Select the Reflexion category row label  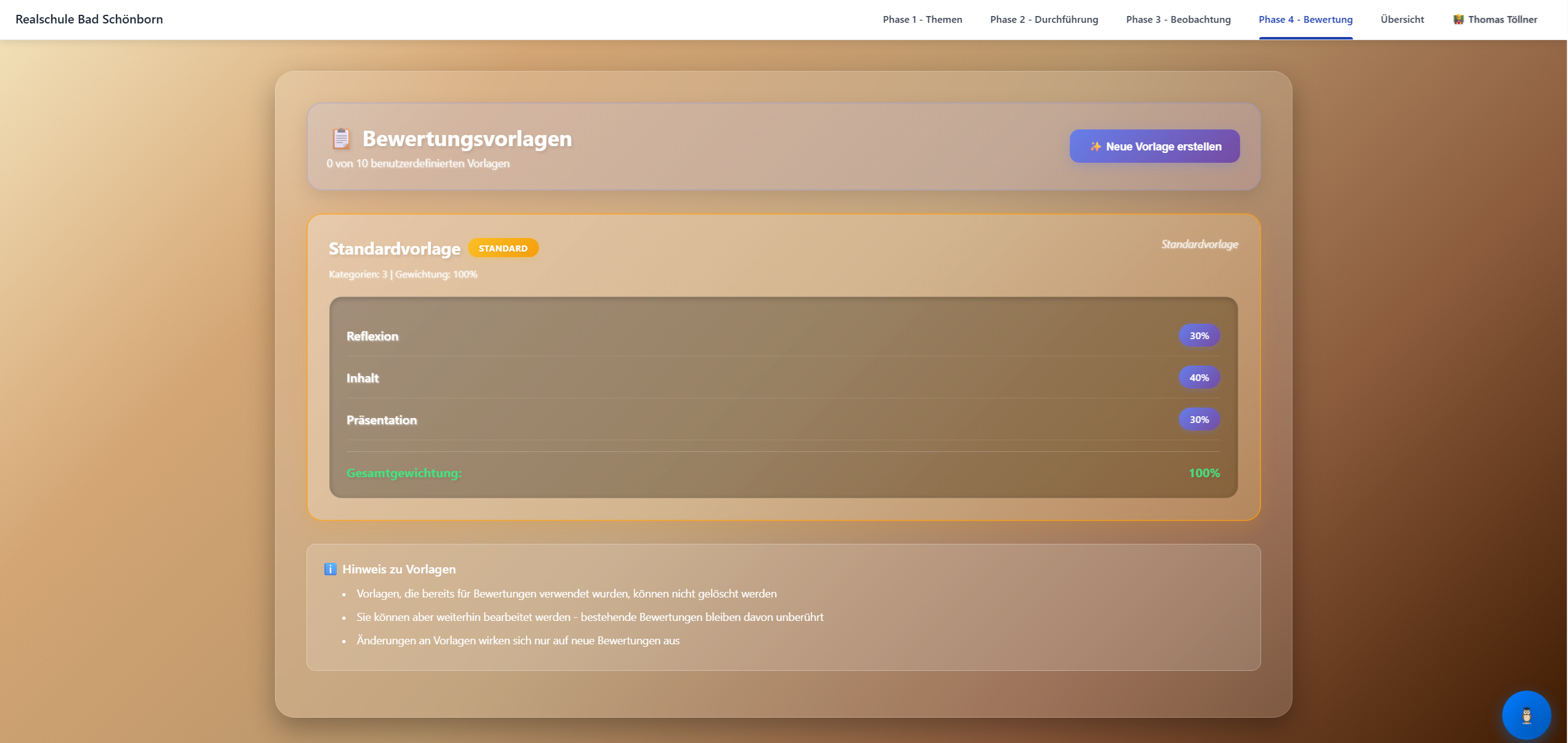[372, 337]
